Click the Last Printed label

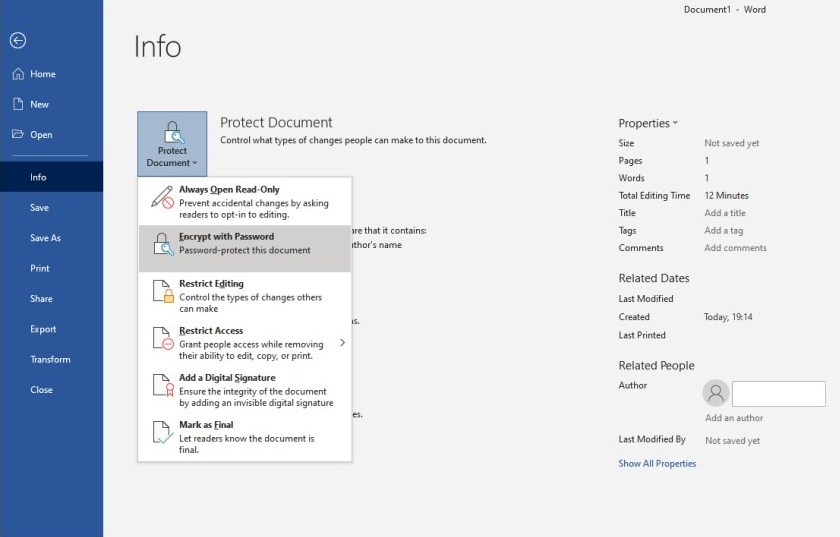pos(642,335)
